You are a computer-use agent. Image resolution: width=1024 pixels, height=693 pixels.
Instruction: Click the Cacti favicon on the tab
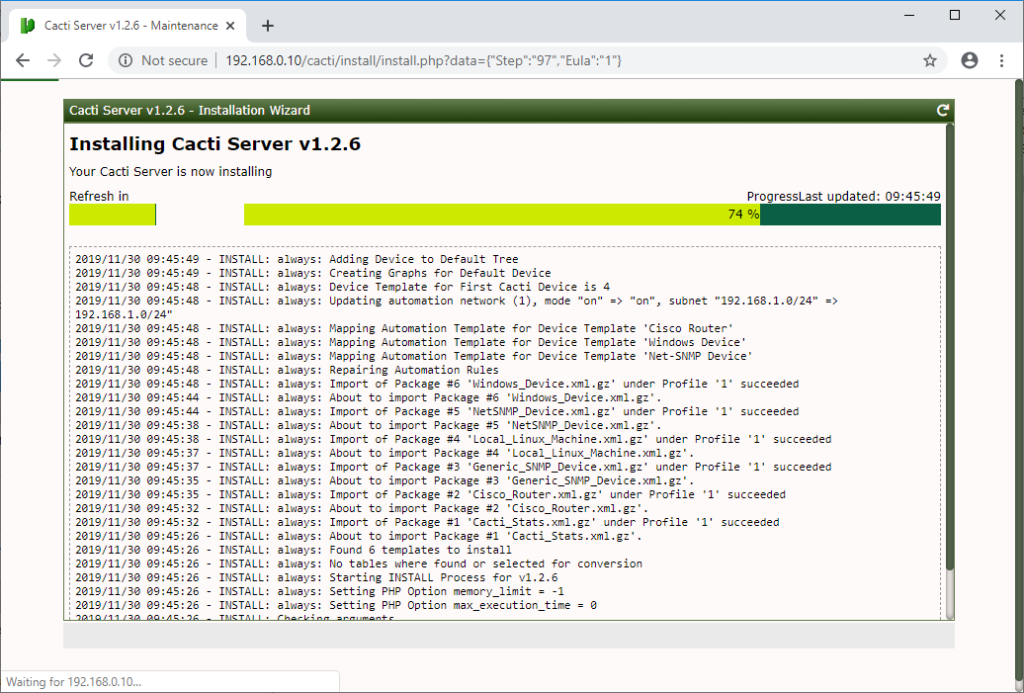tap(28, 26)
